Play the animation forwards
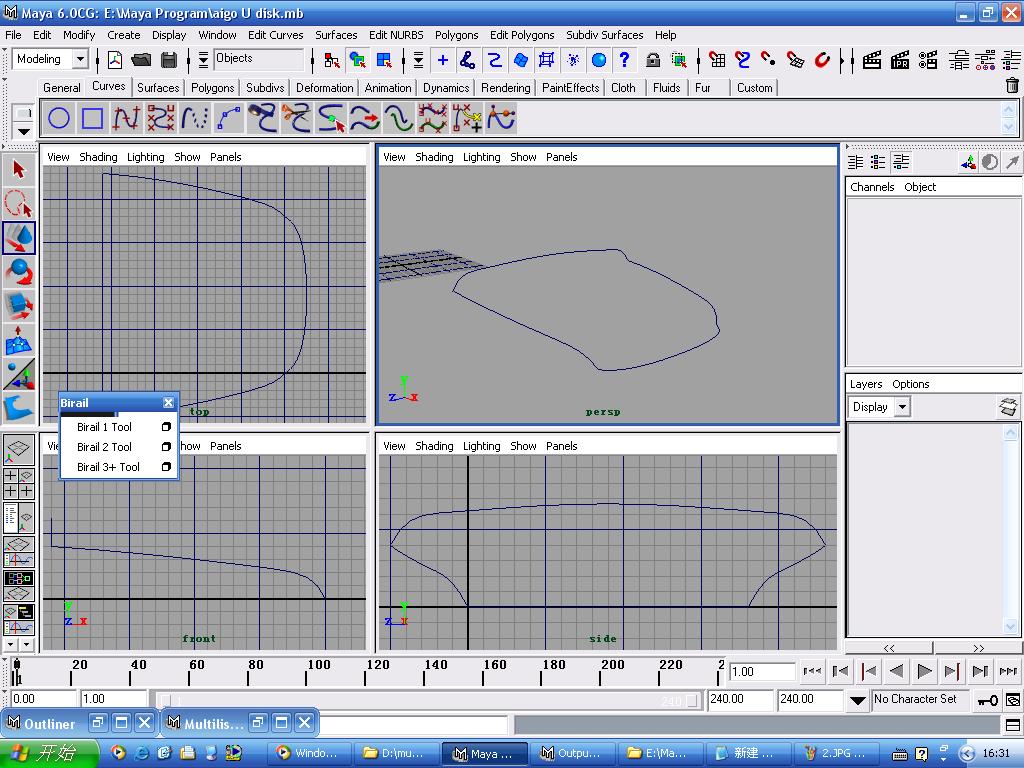This screenshot has width=1024, height=768. click(x=924, y=671)
